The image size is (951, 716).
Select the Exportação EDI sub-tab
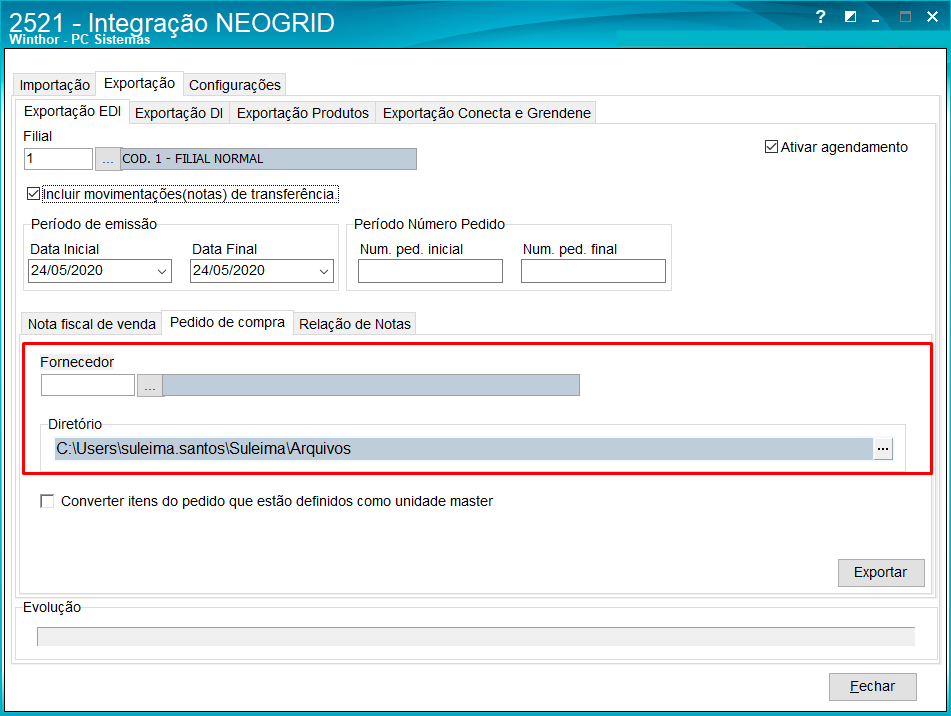[72, 112]
